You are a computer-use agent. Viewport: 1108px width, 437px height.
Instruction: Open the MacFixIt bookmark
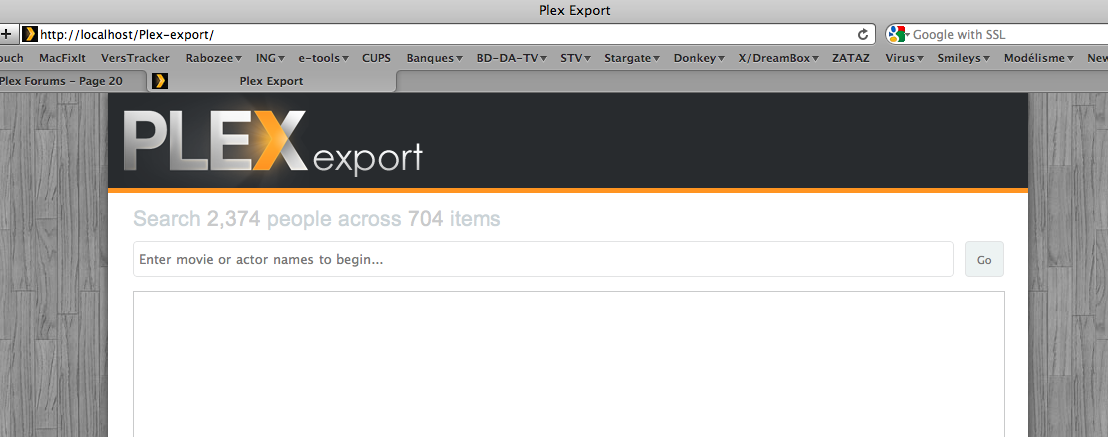62,58
